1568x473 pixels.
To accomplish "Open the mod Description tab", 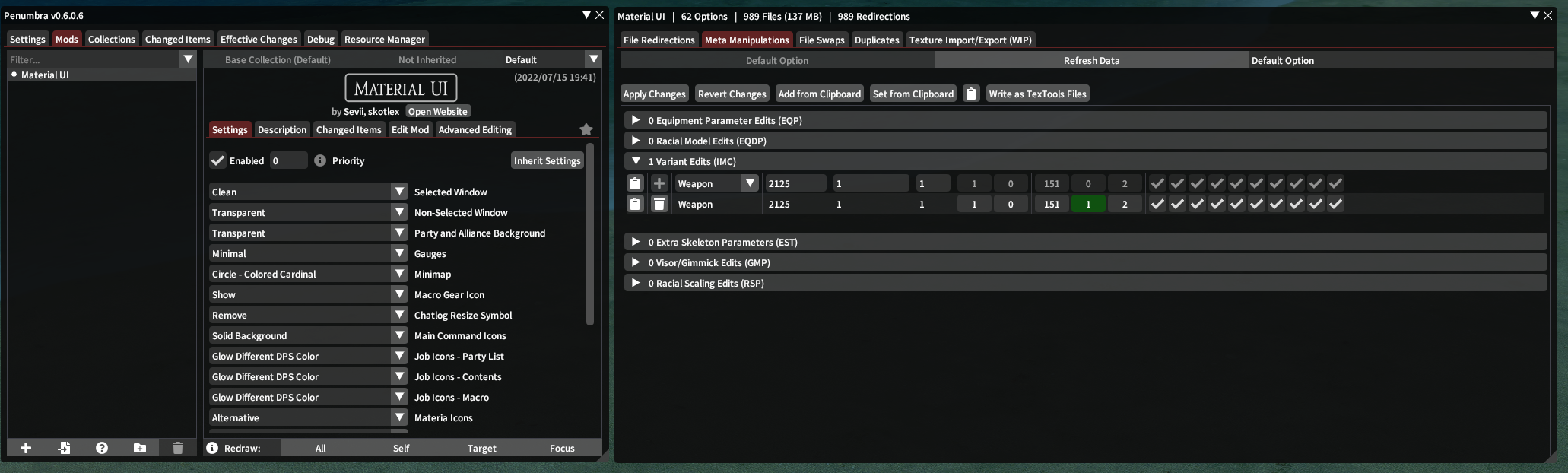I will 282,129.
